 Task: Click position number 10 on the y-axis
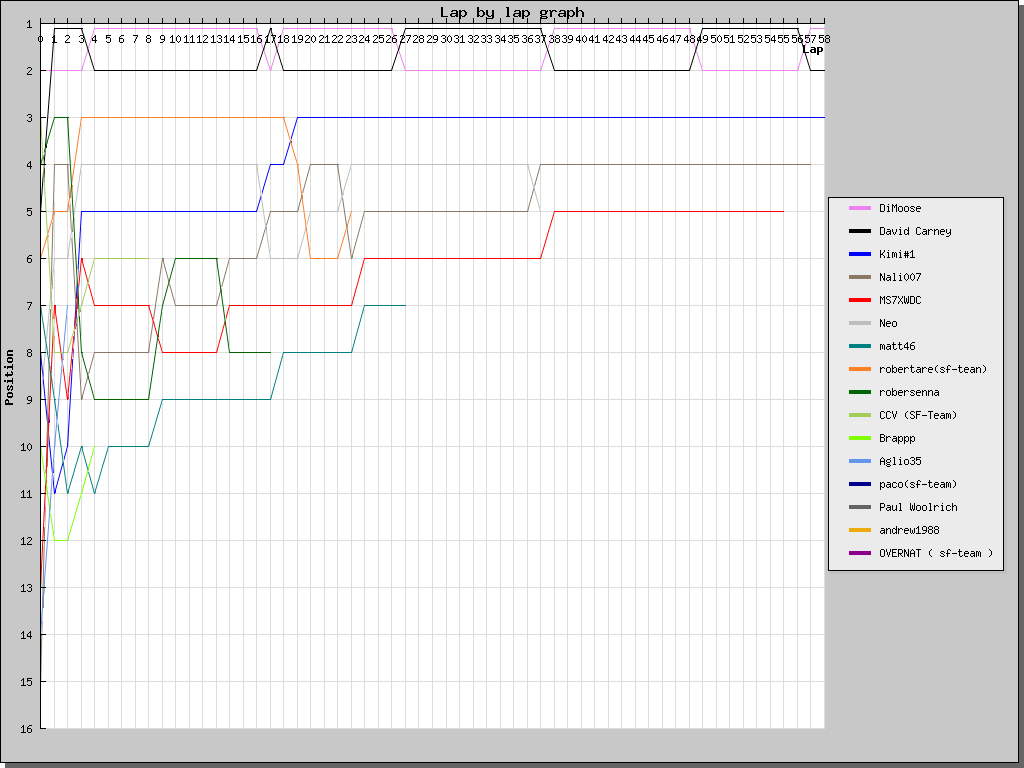tap(25, 447)
